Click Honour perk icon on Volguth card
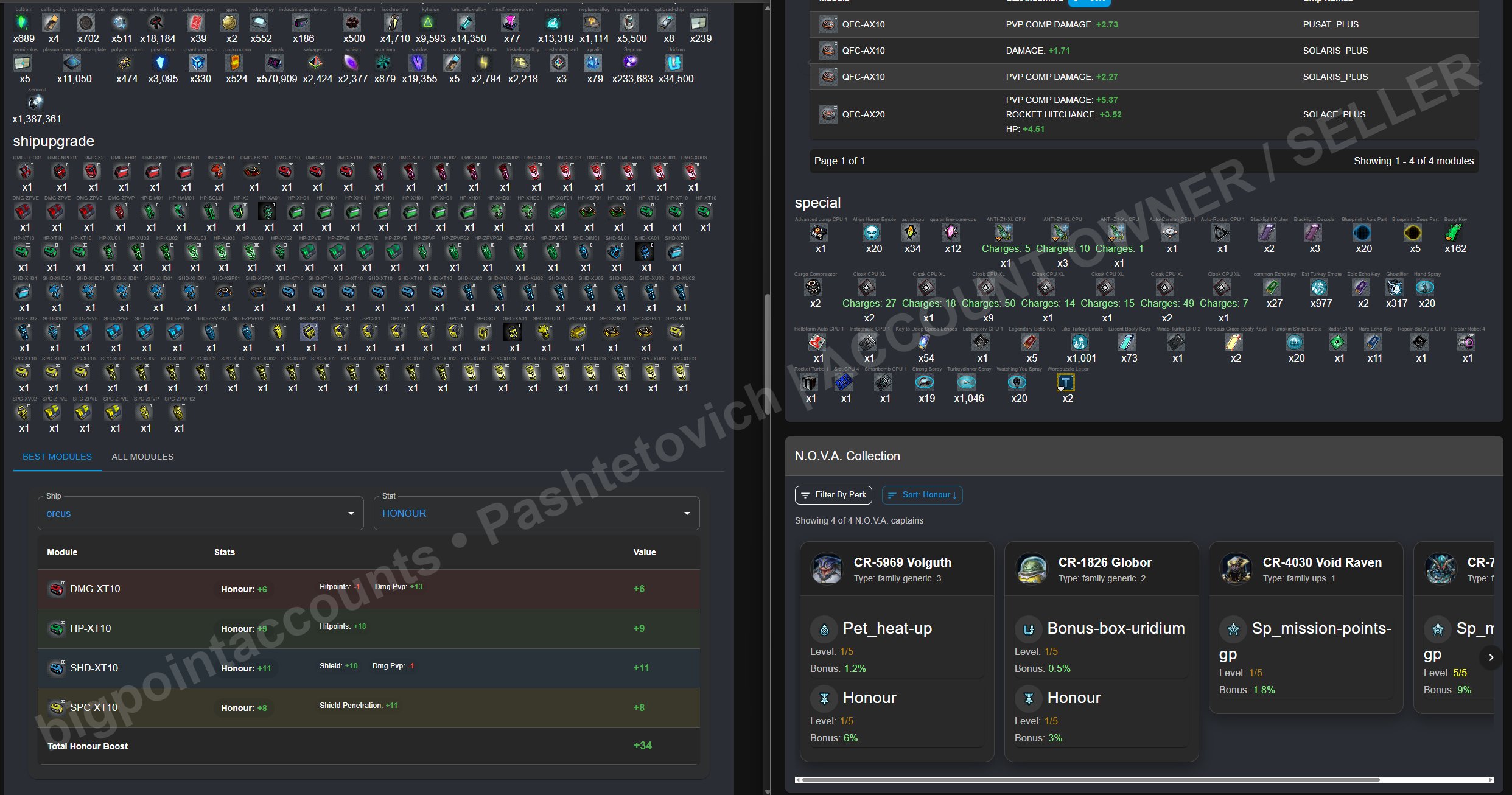 pyautogui.click(x=824, y=698)
